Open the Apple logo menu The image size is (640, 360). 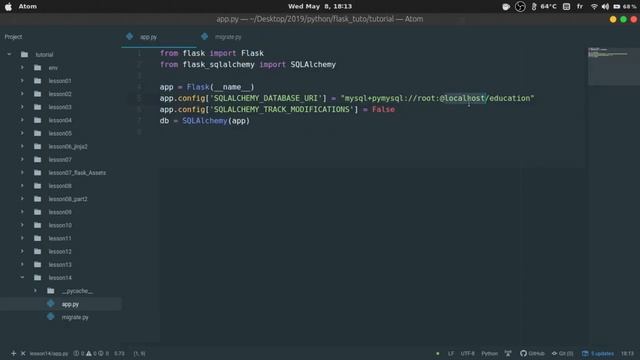coord(8,7)
